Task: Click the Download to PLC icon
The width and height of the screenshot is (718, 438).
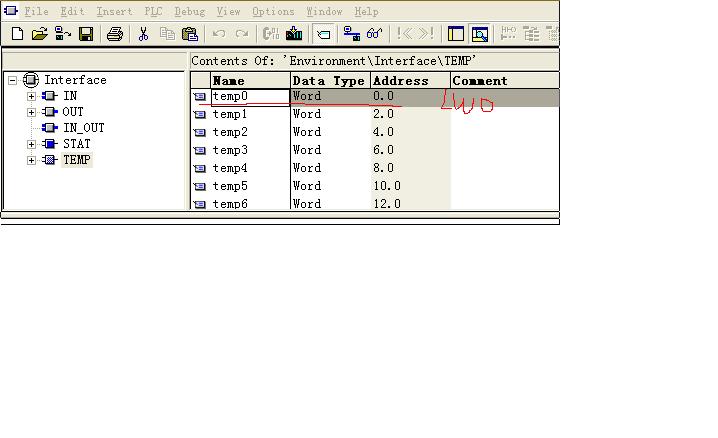Action: click(294, 33)
